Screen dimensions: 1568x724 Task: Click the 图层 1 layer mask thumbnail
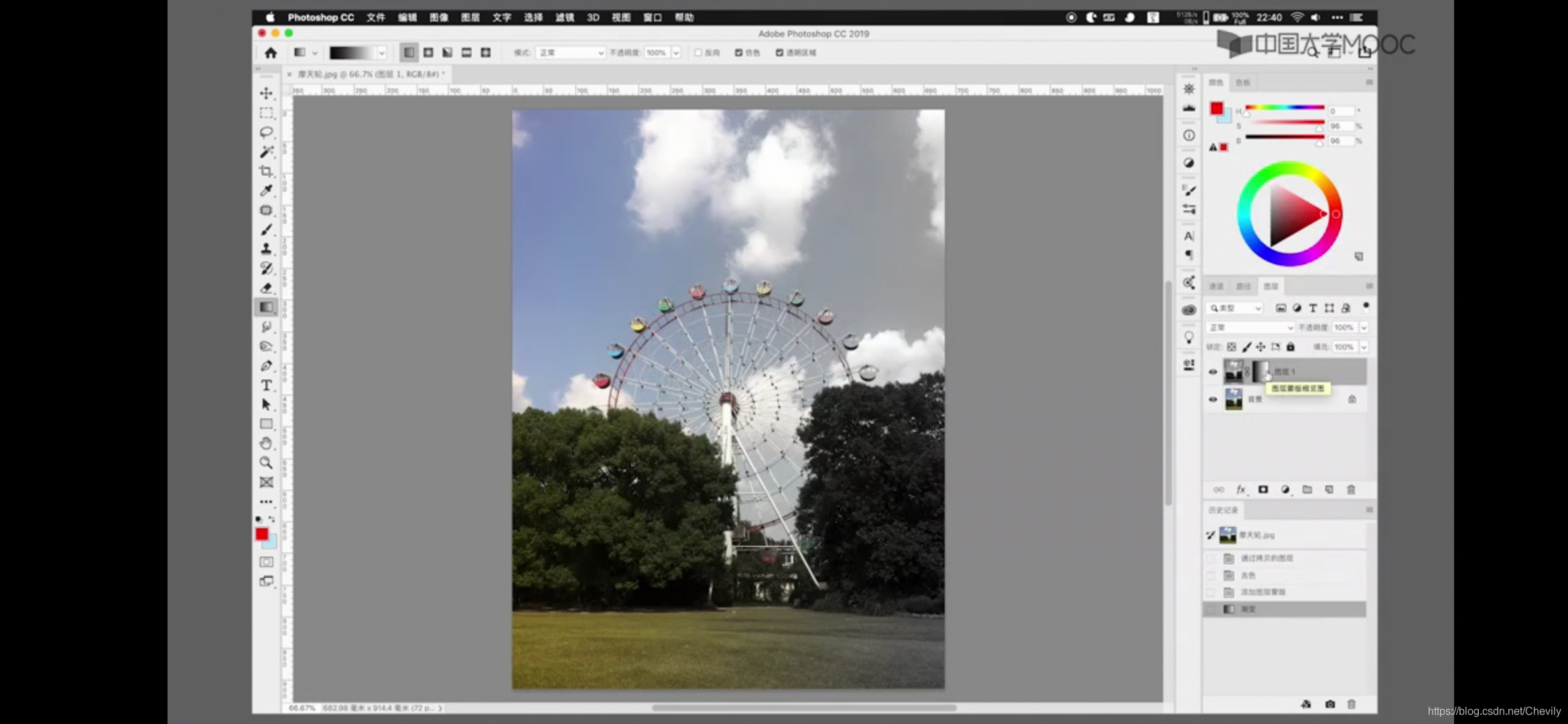[x=1260, y=371]
